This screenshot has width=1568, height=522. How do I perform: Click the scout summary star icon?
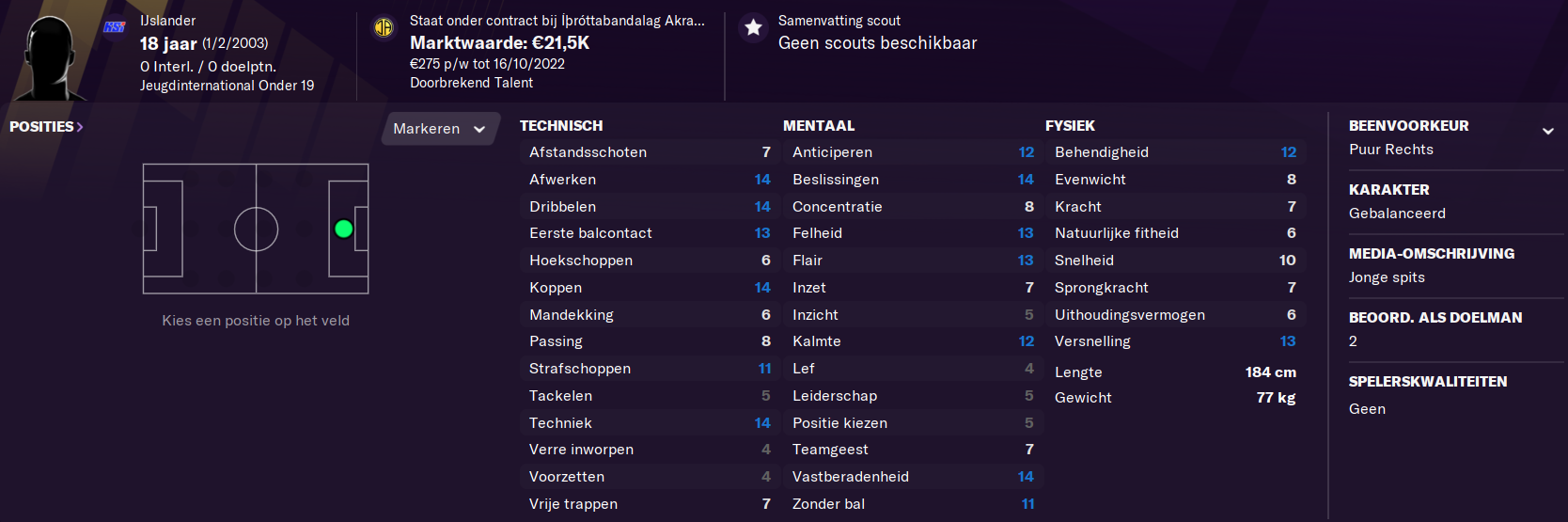(x=753, y=27)
